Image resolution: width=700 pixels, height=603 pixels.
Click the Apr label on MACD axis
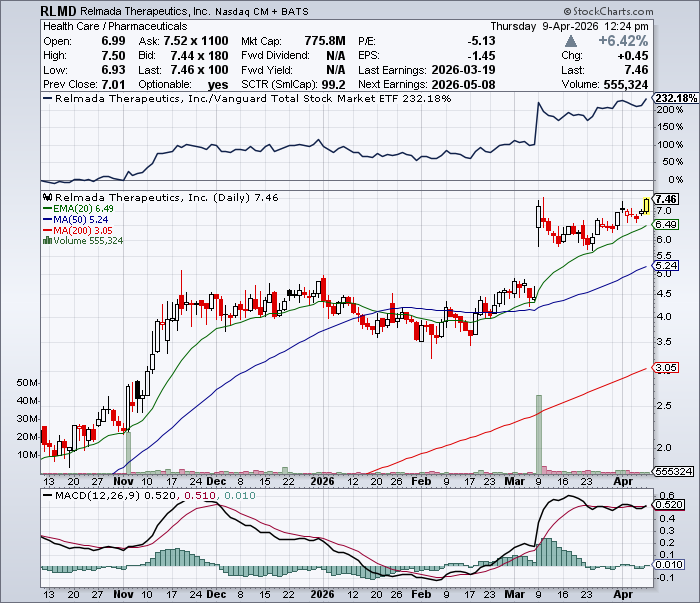pos(623,595)
